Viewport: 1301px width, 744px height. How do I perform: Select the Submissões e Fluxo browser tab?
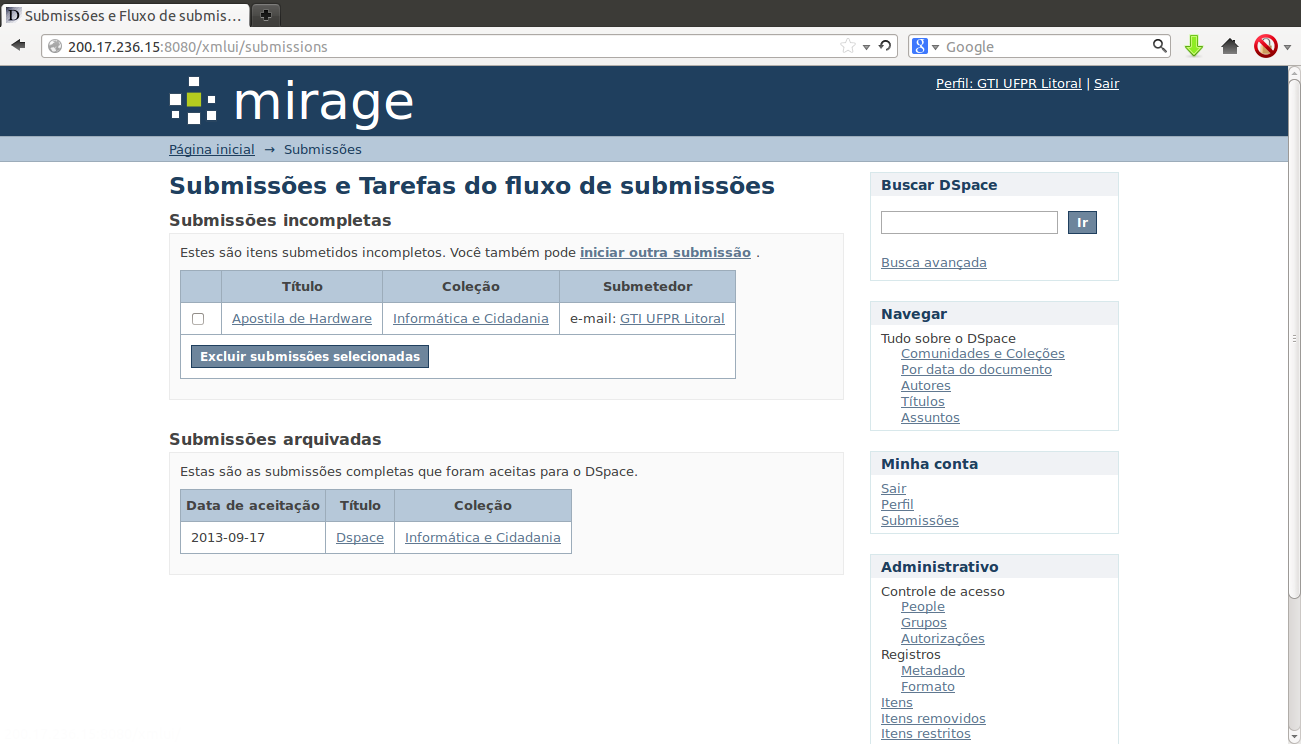126,15
